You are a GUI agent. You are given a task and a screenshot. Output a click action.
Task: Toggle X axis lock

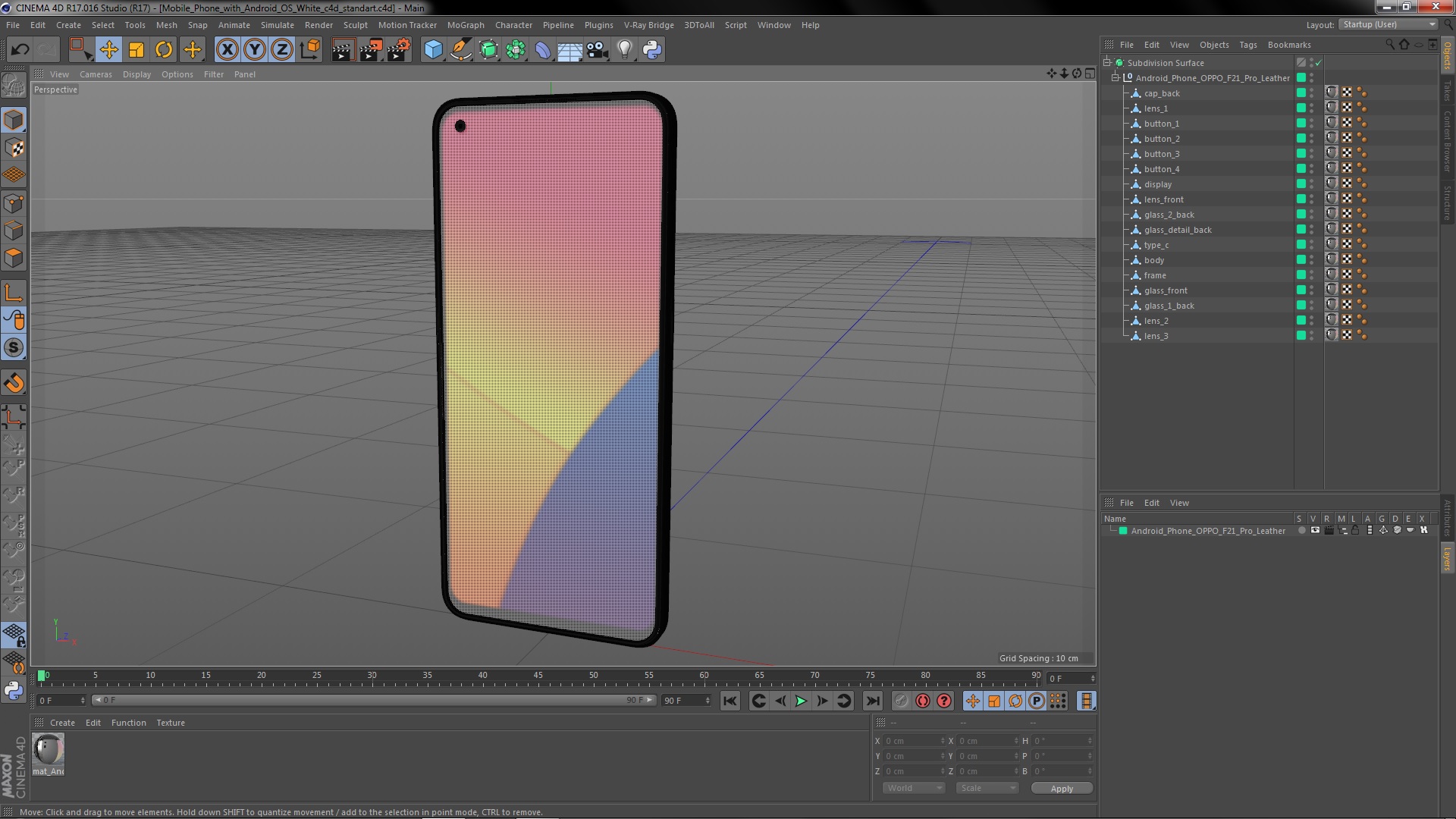(227, 50)
